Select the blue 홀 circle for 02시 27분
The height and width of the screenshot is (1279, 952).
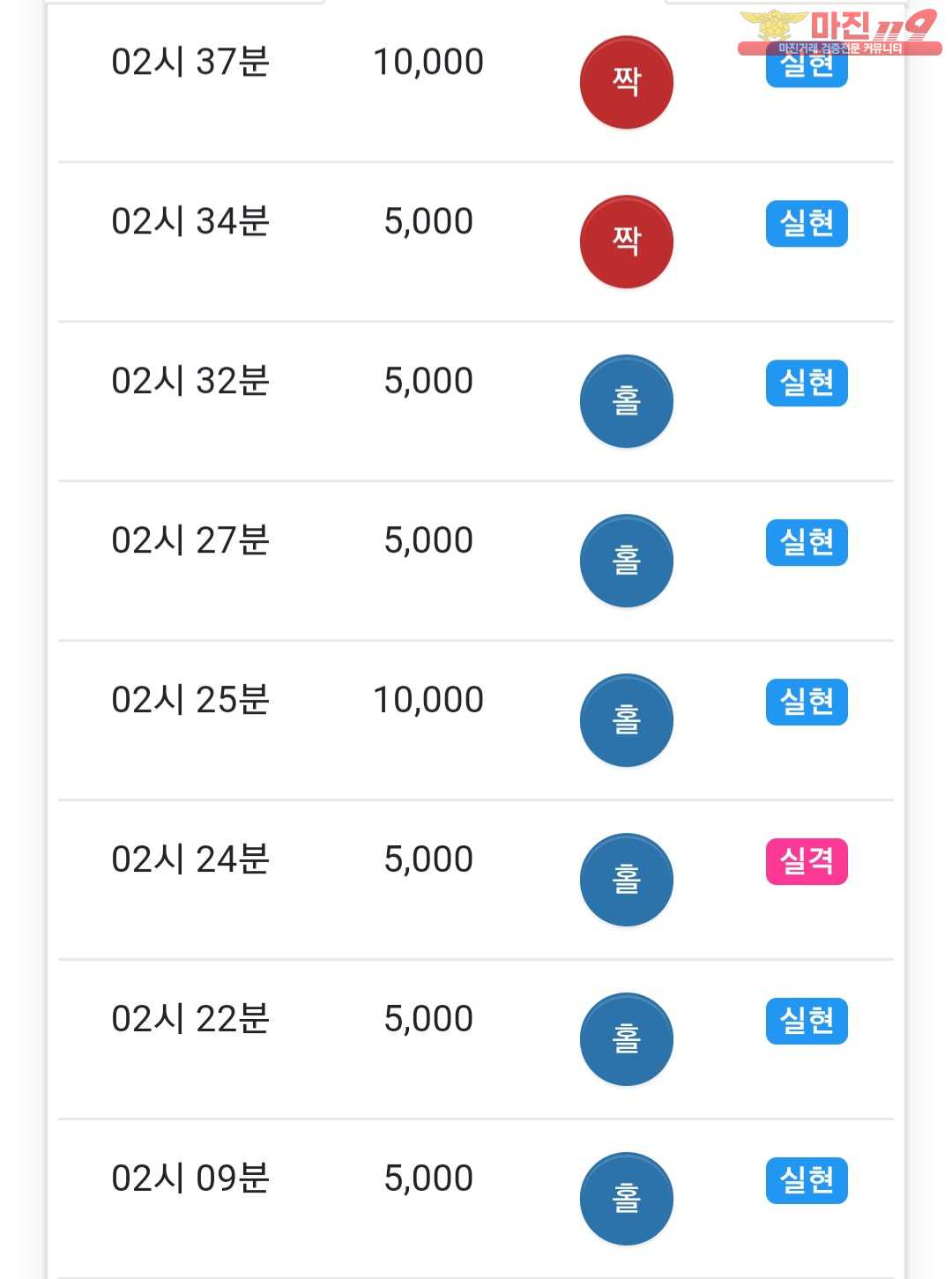(627, 561)
